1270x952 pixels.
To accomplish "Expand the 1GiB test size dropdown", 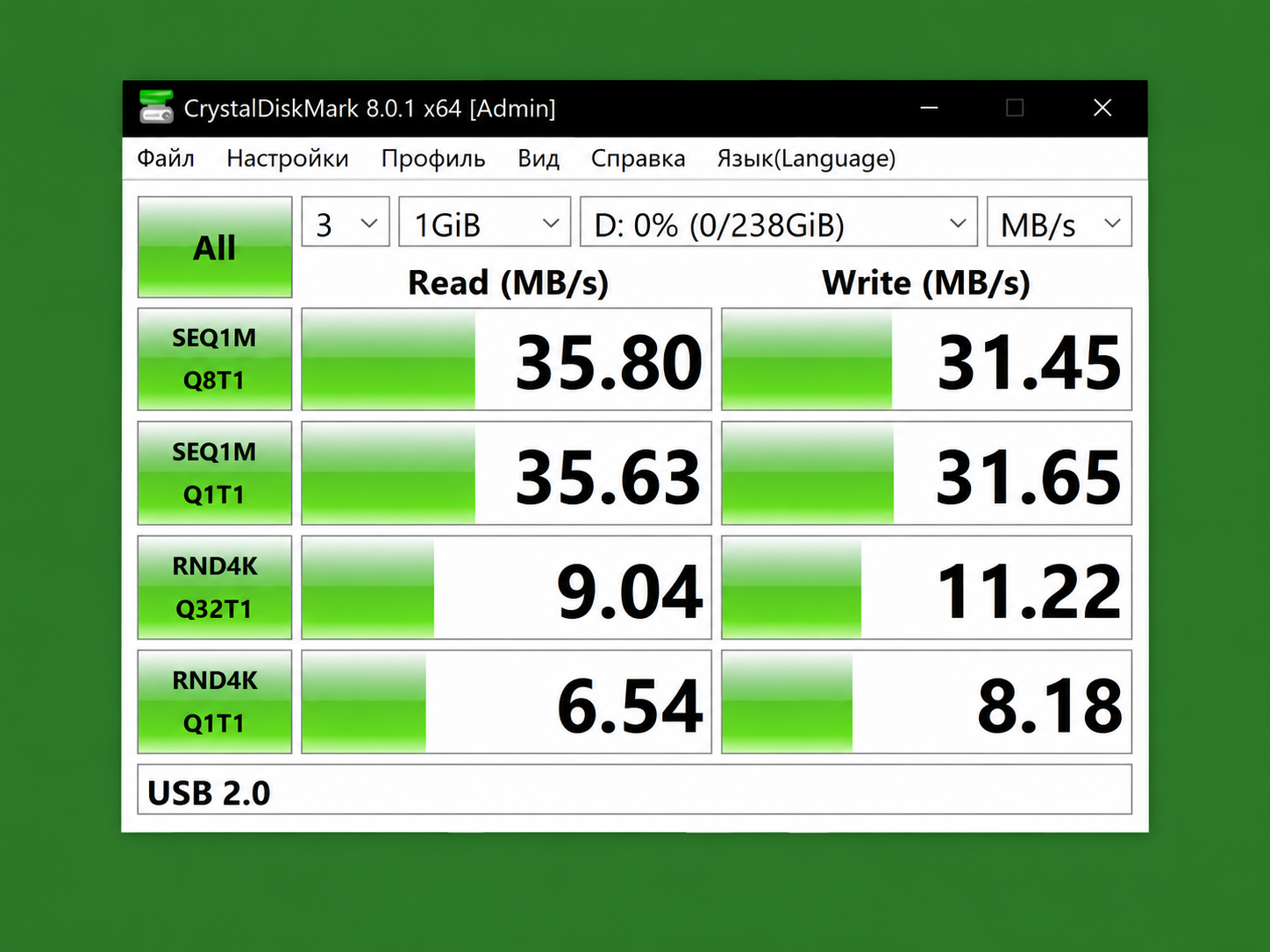I will 485,222.
